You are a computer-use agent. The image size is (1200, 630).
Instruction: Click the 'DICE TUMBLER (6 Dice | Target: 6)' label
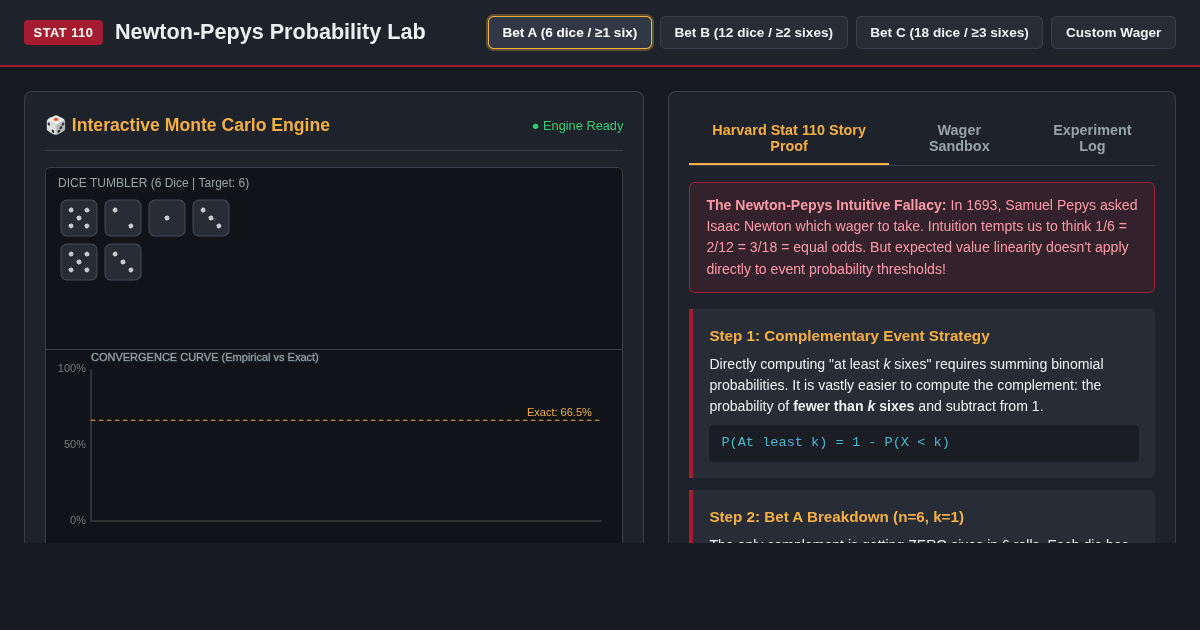[x=153, y=183]
